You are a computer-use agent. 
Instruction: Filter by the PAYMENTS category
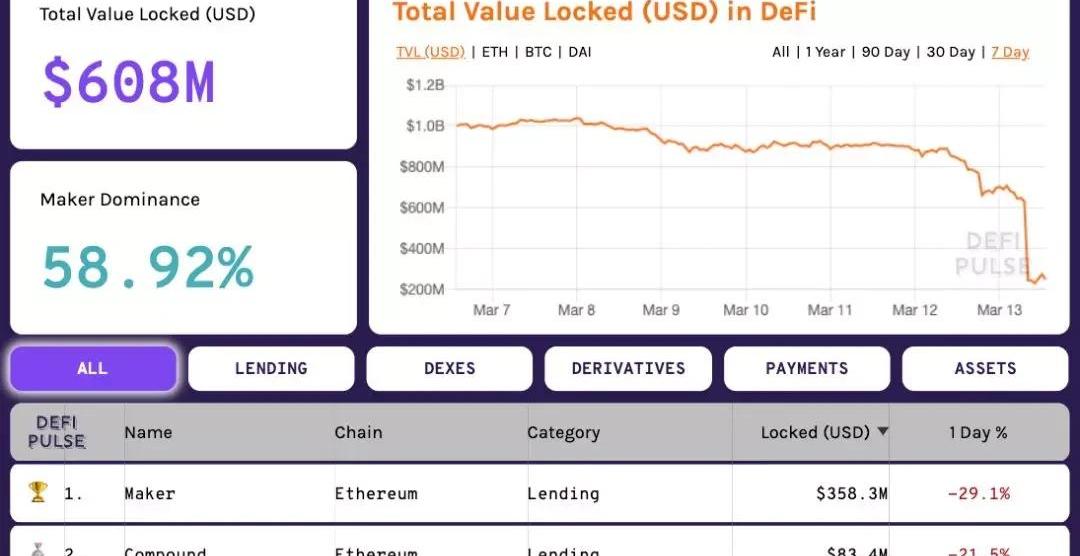tap(807, 369)
